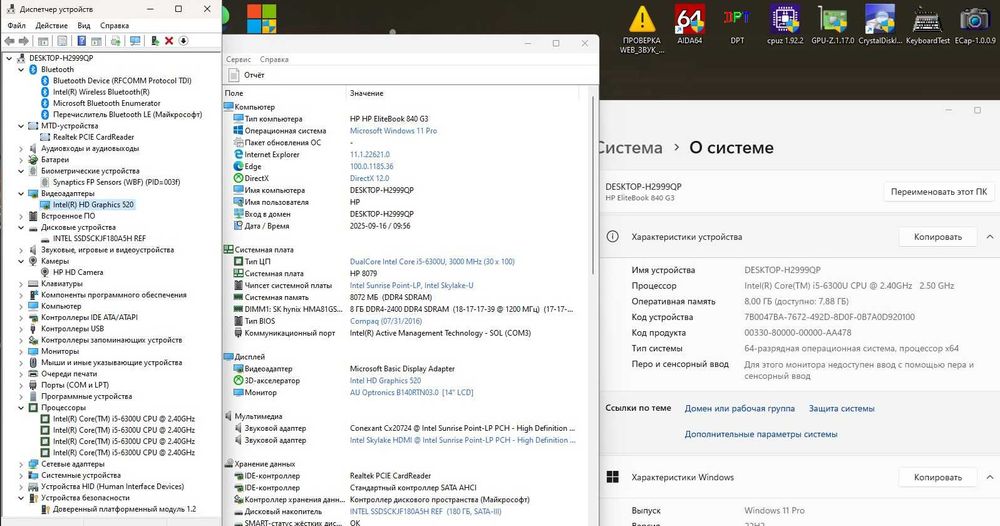Expand Аудиовходы и аудиовыходы node
Viewport: 1000px width, 526px height.
pyautogui.click(x=20, y=149)
